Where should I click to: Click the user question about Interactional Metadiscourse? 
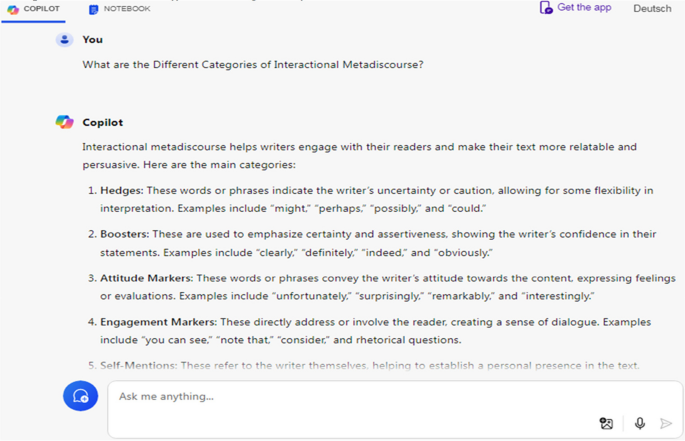coord(253,65)
